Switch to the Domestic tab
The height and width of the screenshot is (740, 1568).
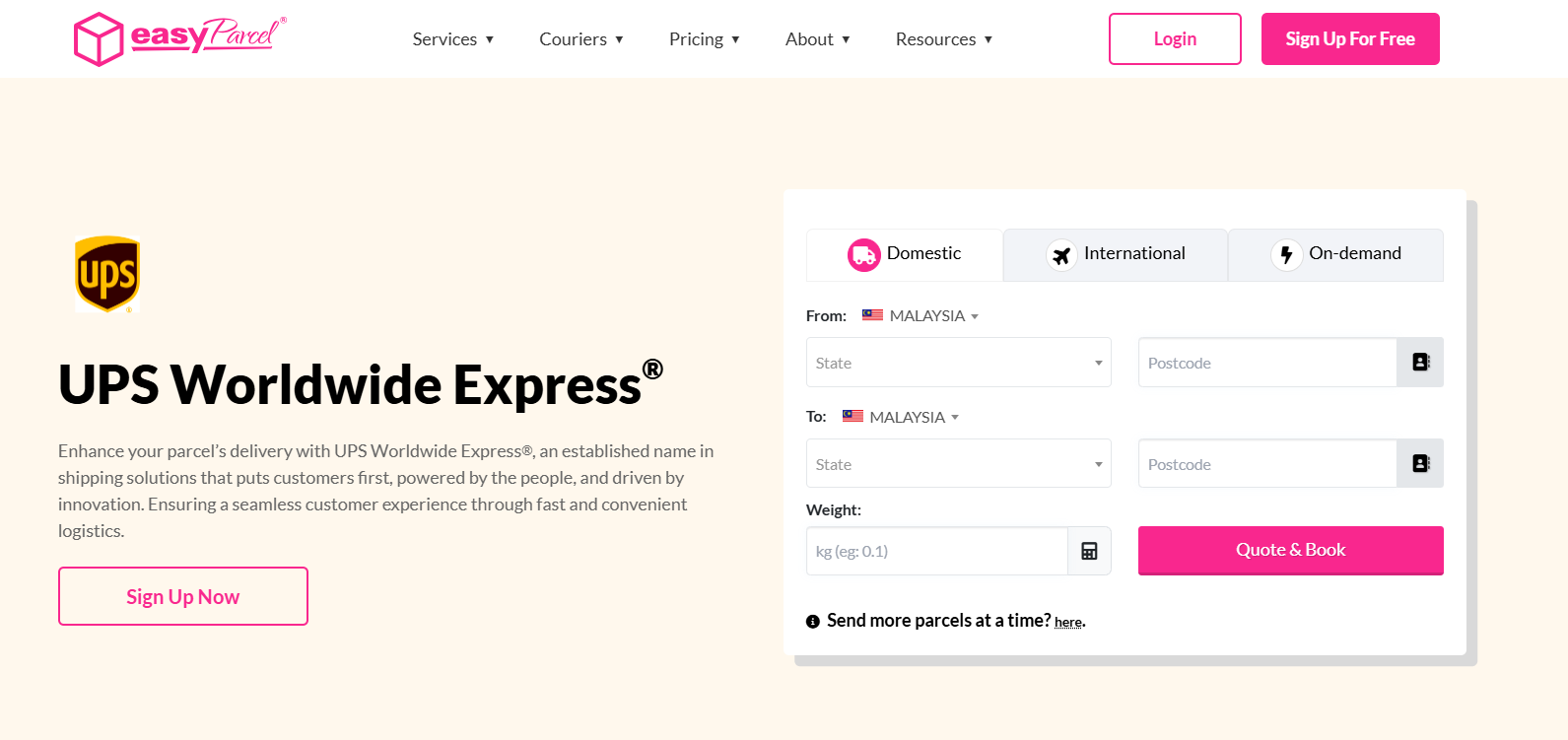905,255
